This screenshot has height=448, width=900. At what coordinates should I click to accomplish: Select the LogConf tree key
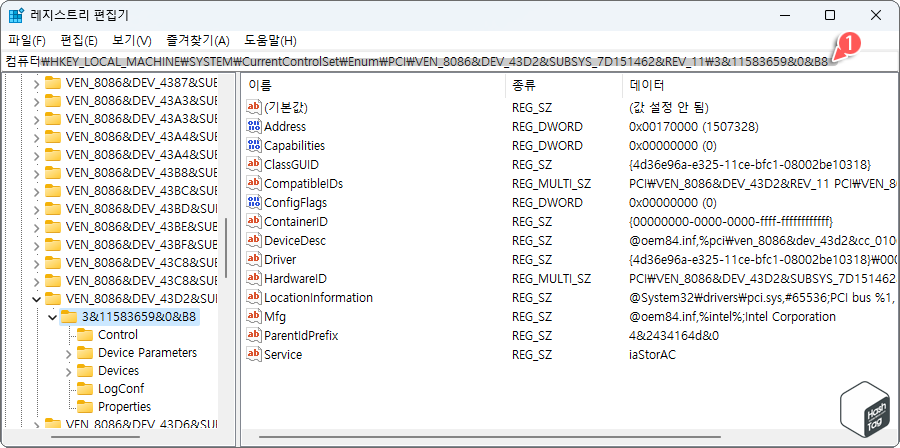point(121,388)
